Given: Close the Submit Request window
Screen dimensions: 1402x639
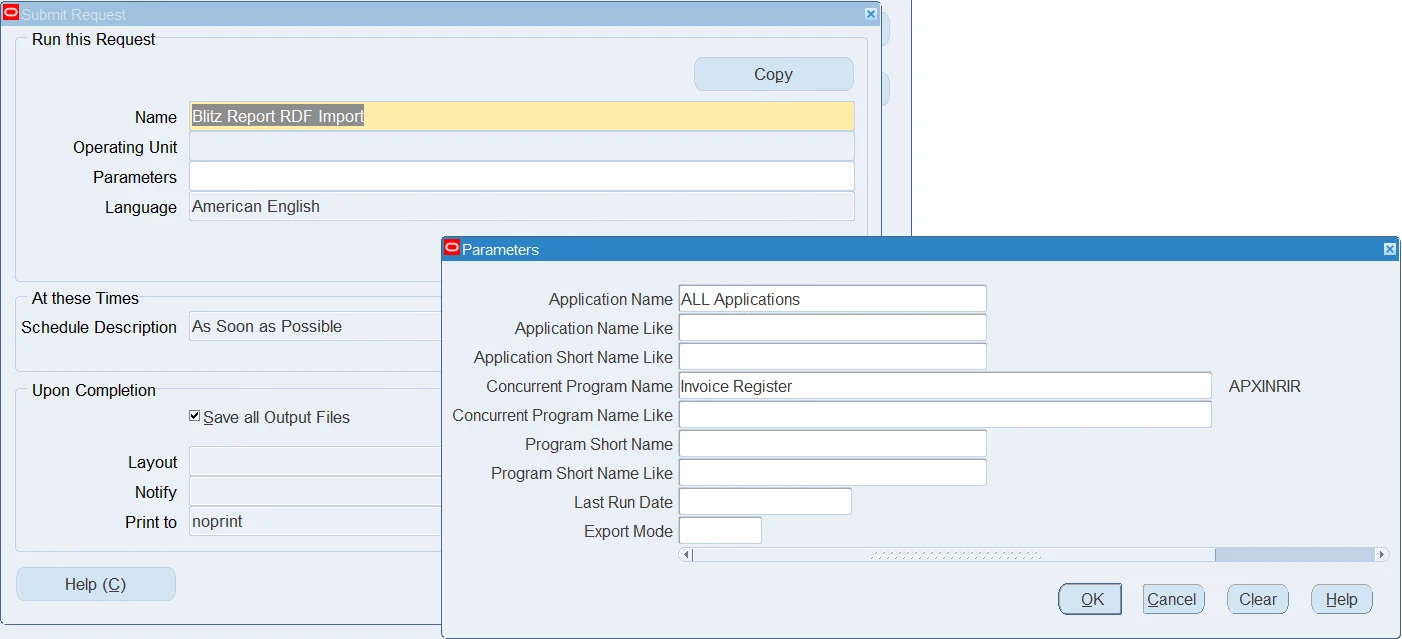Looking at the screenshot, I should coord(871,14).
